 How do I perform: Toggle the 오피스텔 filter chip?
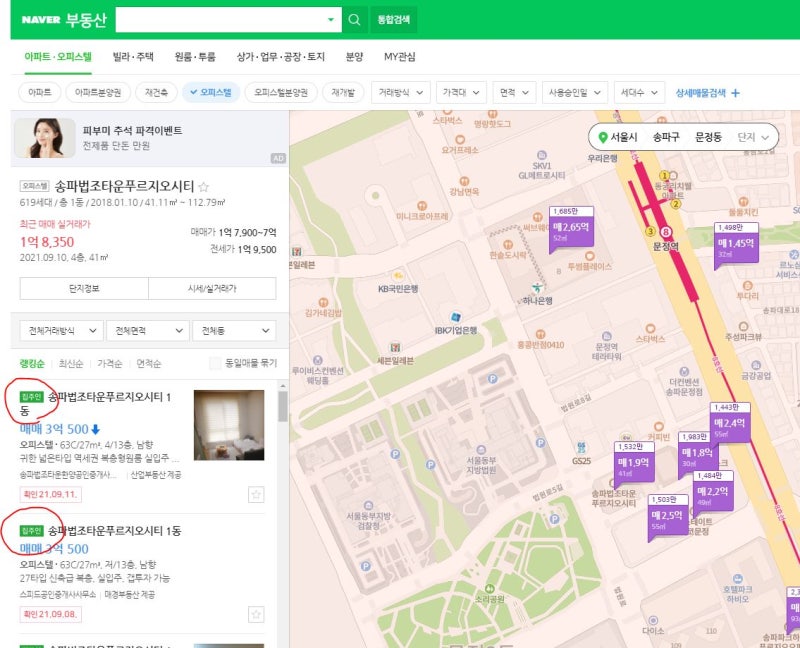point(211,92)
